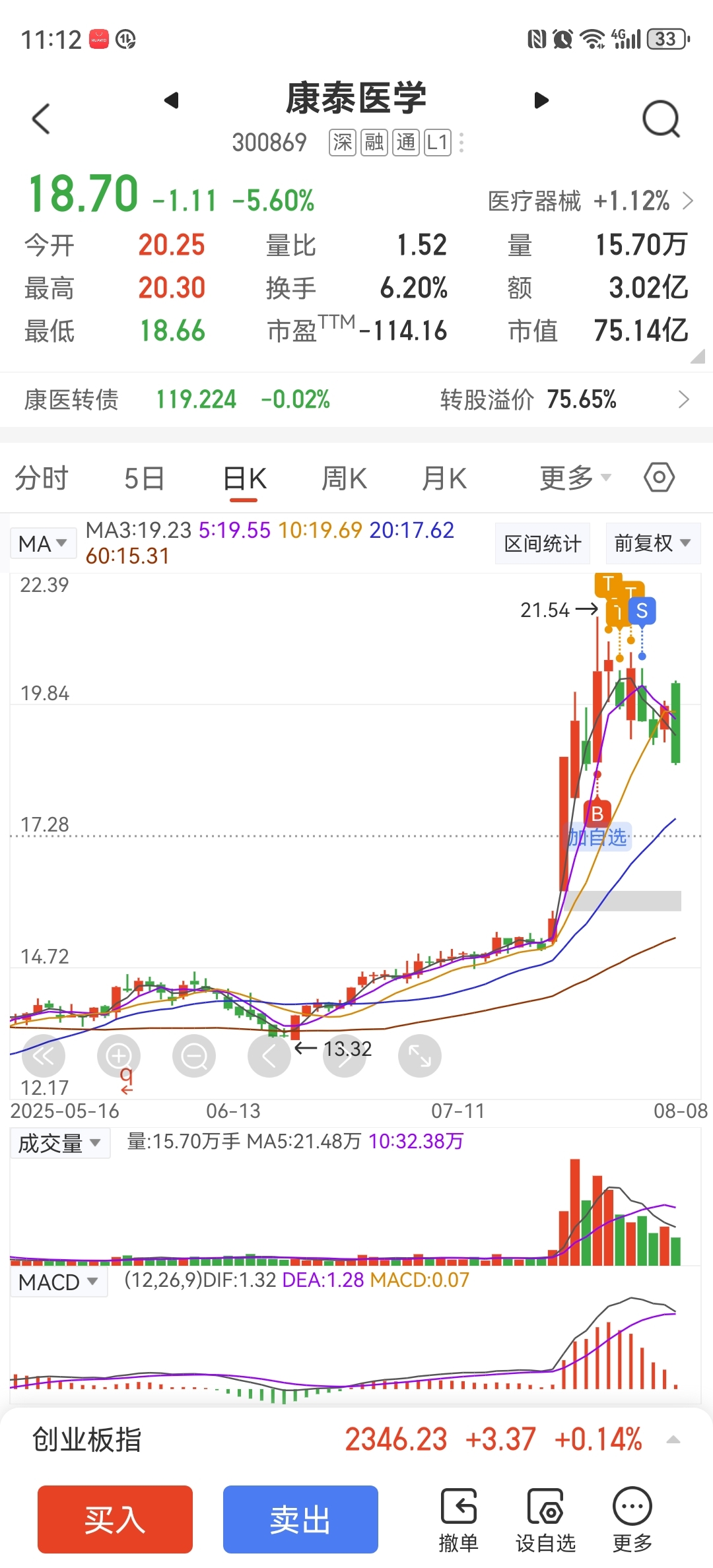713x1568 pixels.
Task: Tap the volume 量:15.70万手 readout
Action: pos(184,1142)
